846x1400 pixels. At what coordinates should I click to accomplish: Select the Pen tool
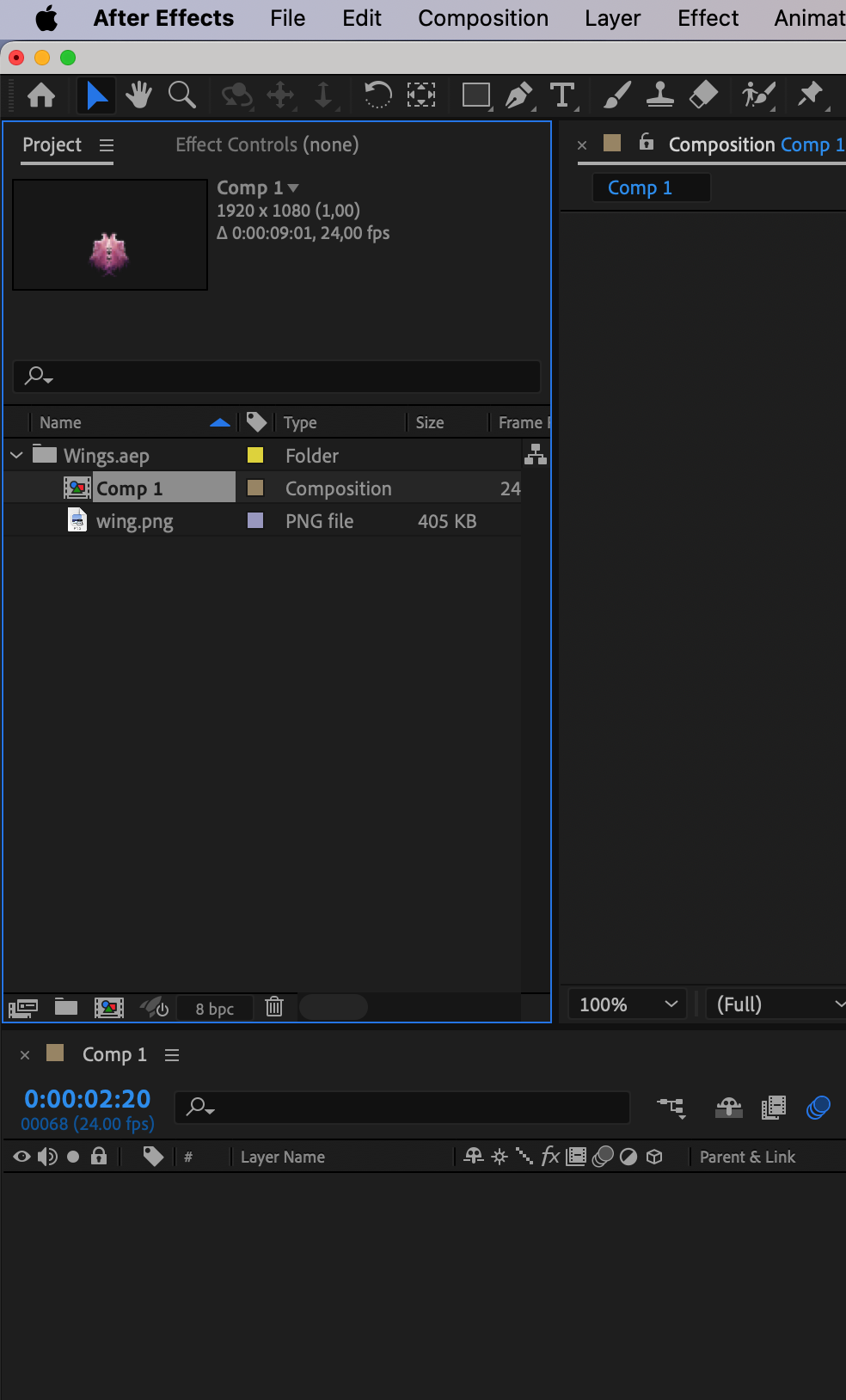(519, 95)
